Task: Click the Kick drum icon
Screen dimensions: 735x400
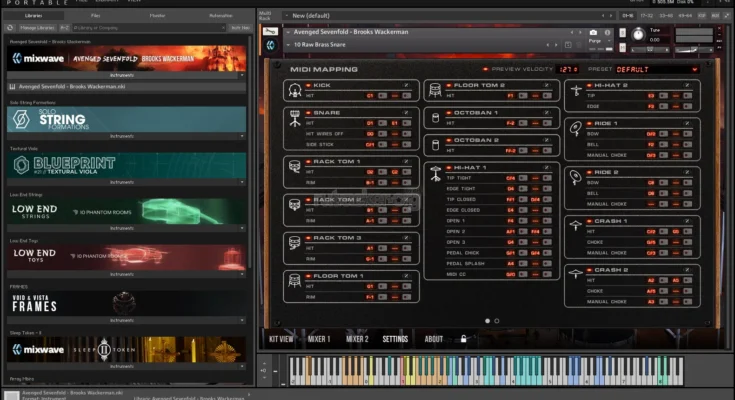Action: 295,90
